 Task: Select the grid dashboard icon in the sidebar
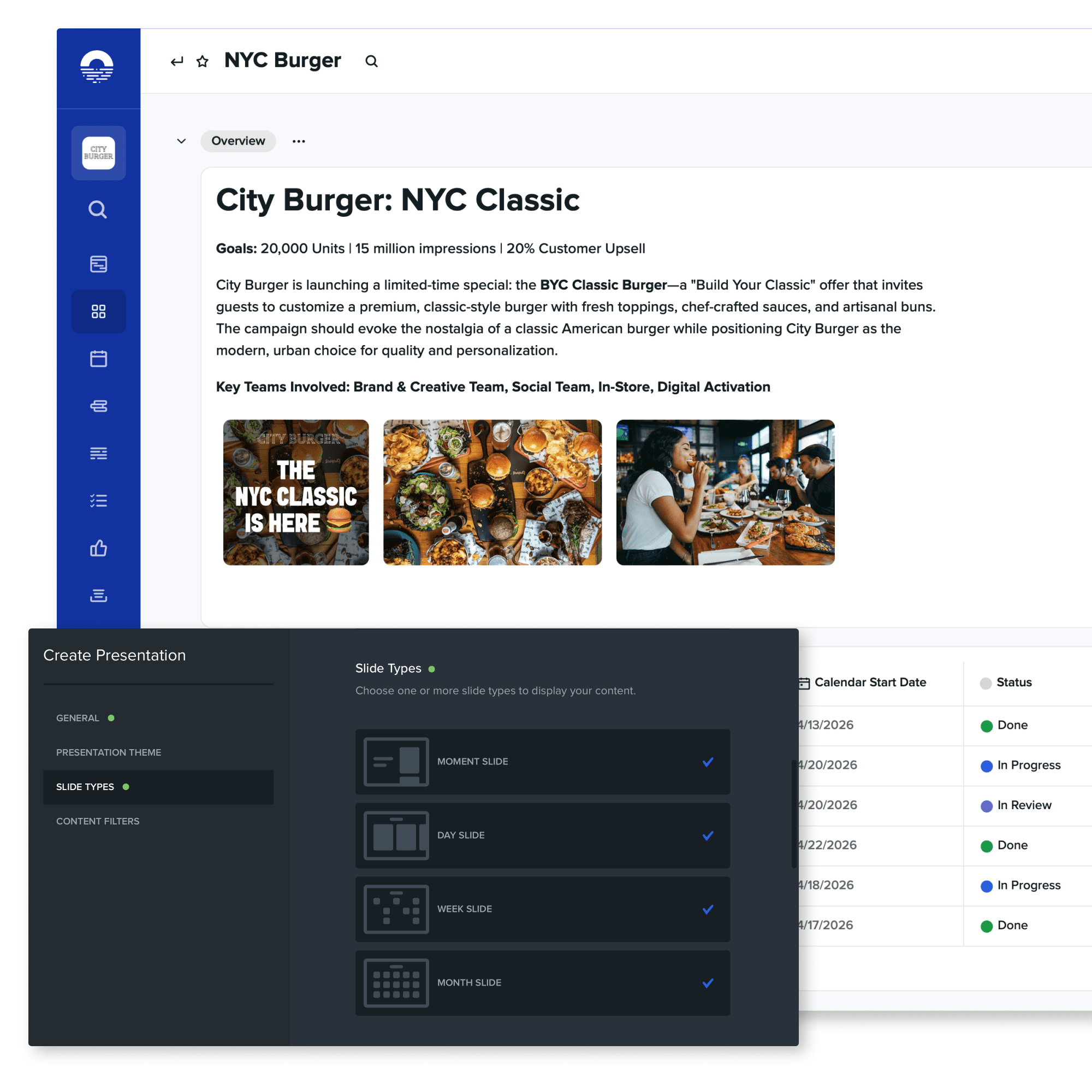tap(98, 311)
